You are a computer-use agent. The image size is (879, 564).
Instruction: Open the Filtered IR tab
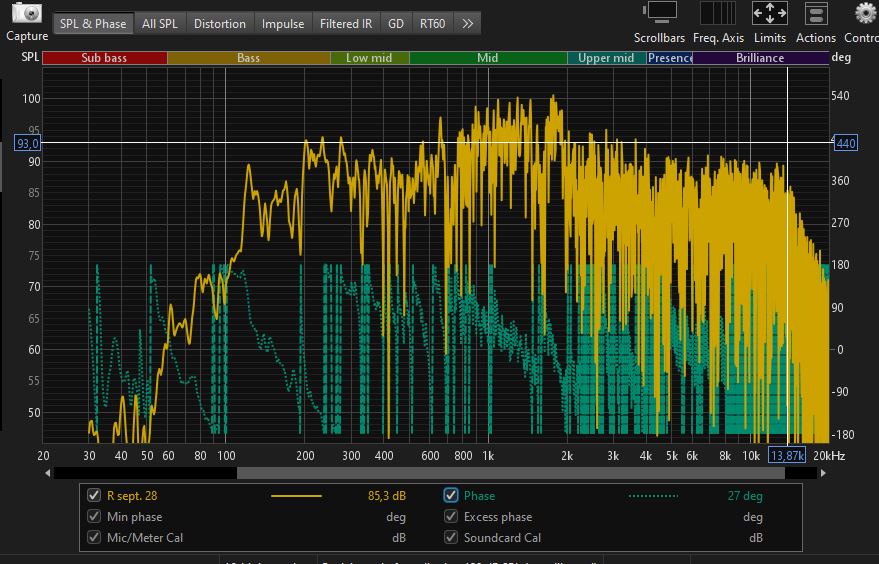click(x=345, y=23)
